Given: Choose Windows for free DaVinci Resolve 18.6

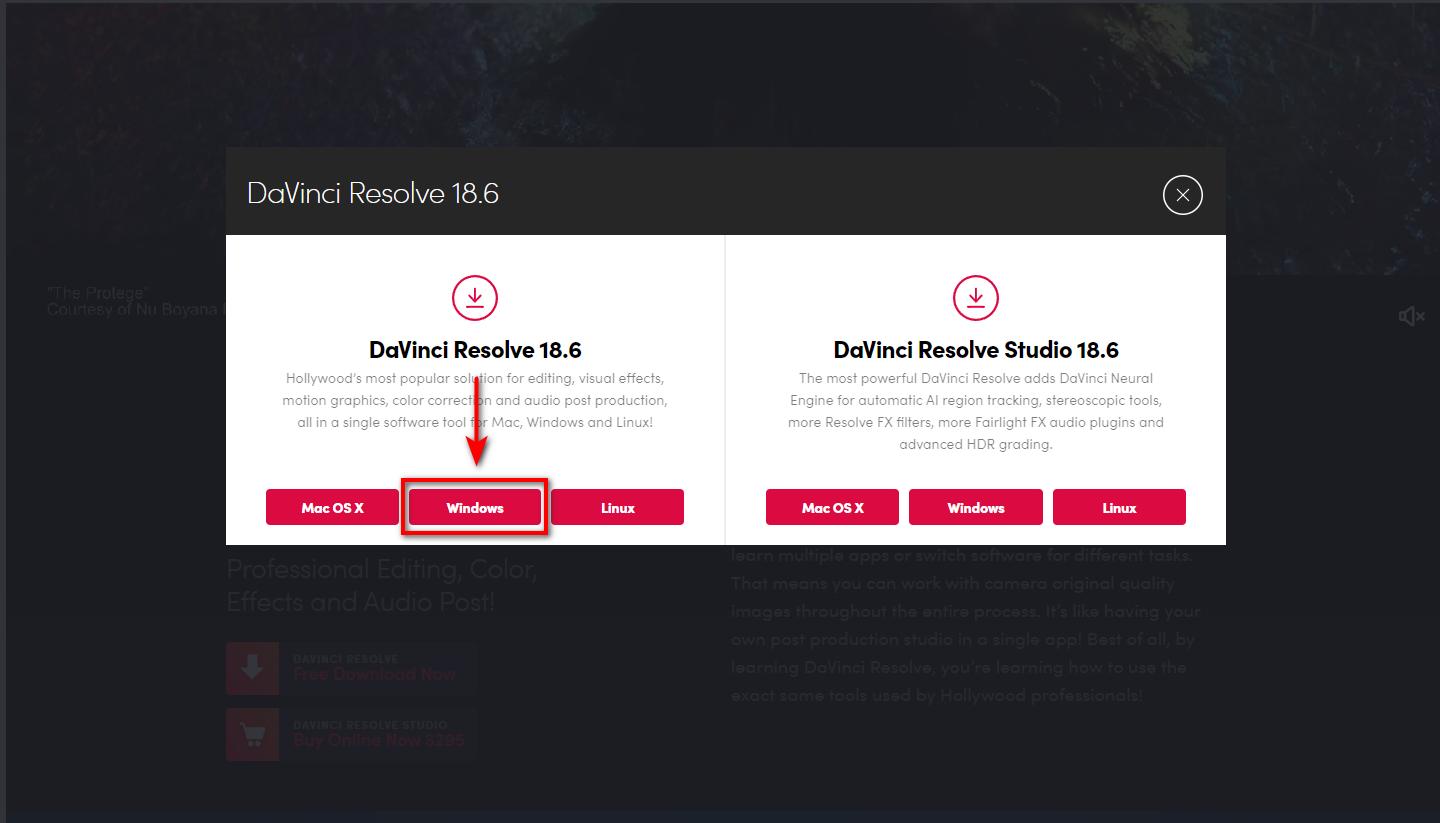Looking at the screenshot, I should 475,507.
